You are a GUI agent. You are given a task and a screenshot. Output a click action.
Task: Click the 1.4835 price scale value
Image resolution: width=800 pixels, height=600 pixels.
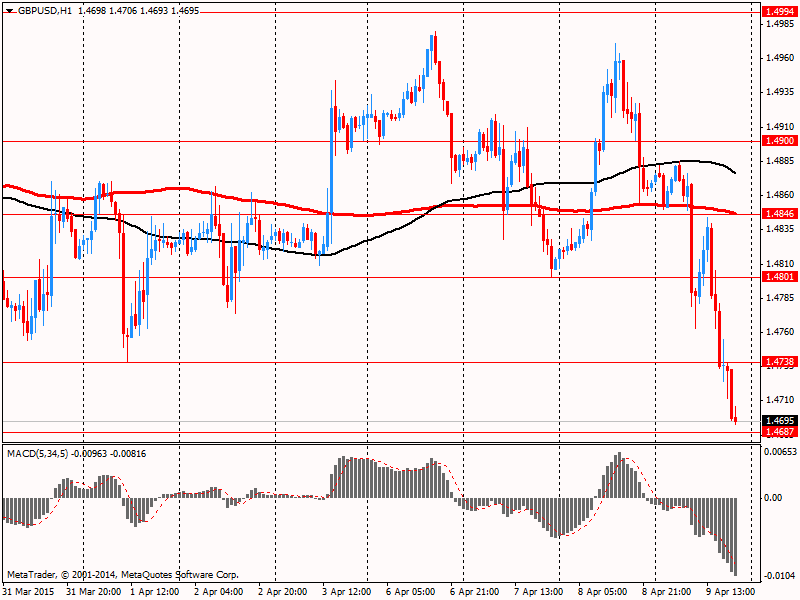point(780,229)
